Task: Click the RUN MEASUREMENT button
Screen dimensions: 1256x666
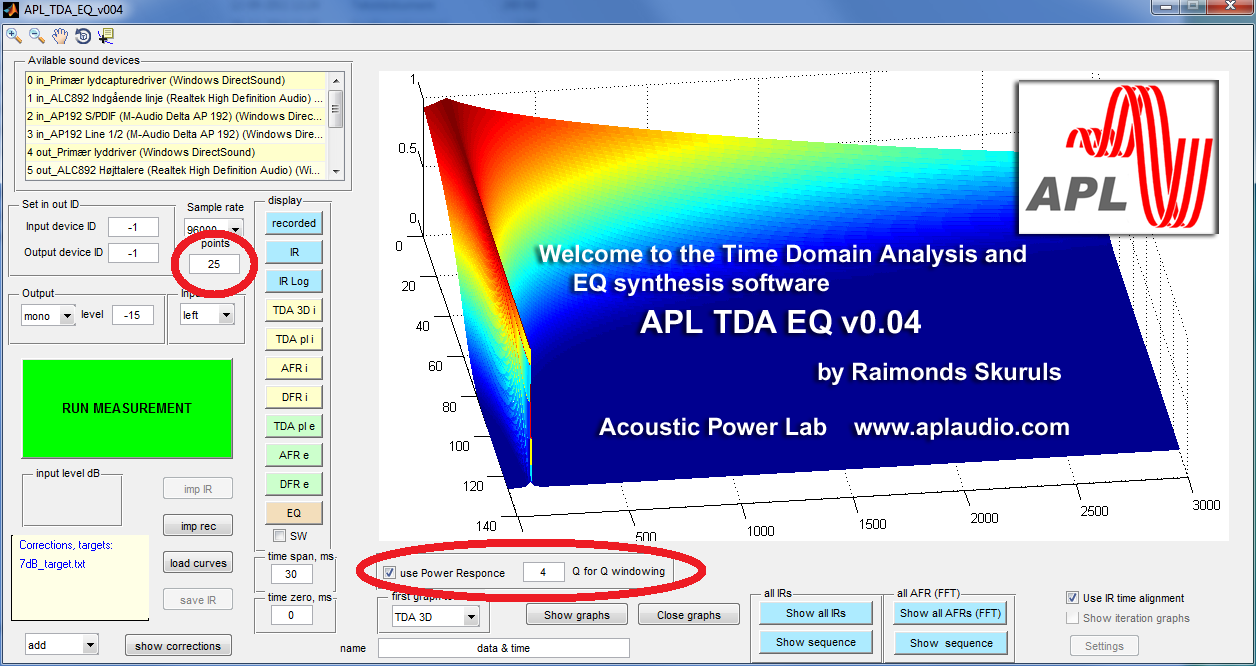Action: (x=127, y=408)
